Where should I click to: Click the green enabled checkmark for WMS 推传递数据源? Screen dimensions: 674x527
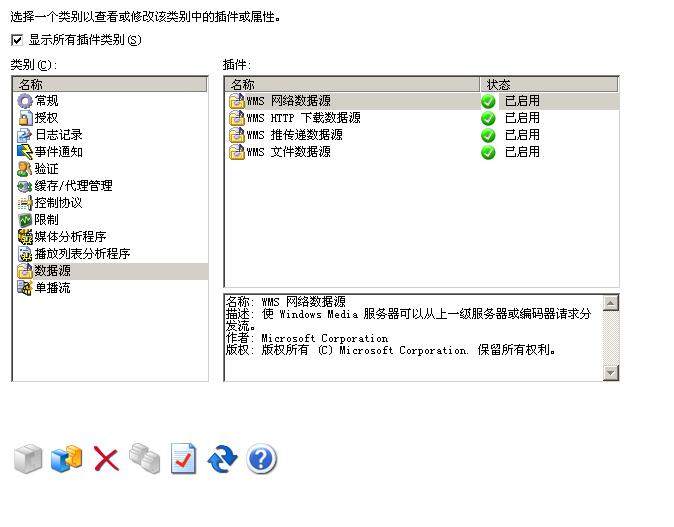pyautogui.click(x=488, y=135)
